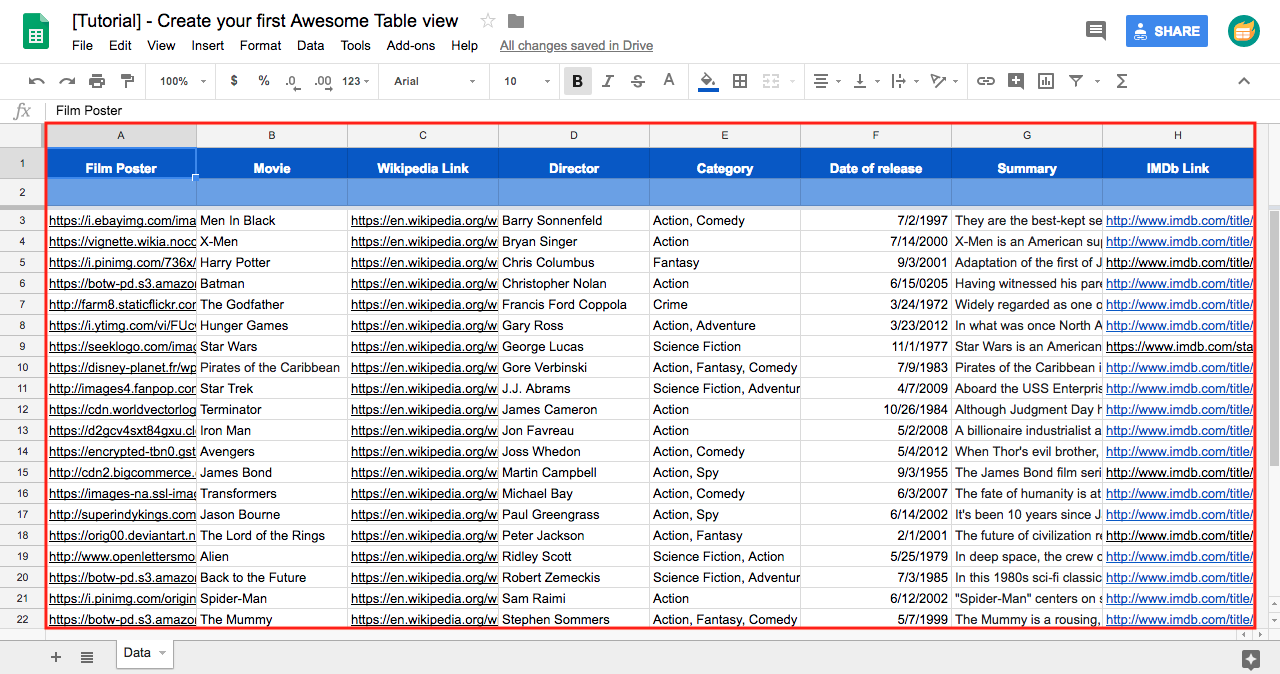Image resolution: width=1280 pixels, height=674 pixels.
Task: Open the zoom 100% dropdown
Action: 183,81
